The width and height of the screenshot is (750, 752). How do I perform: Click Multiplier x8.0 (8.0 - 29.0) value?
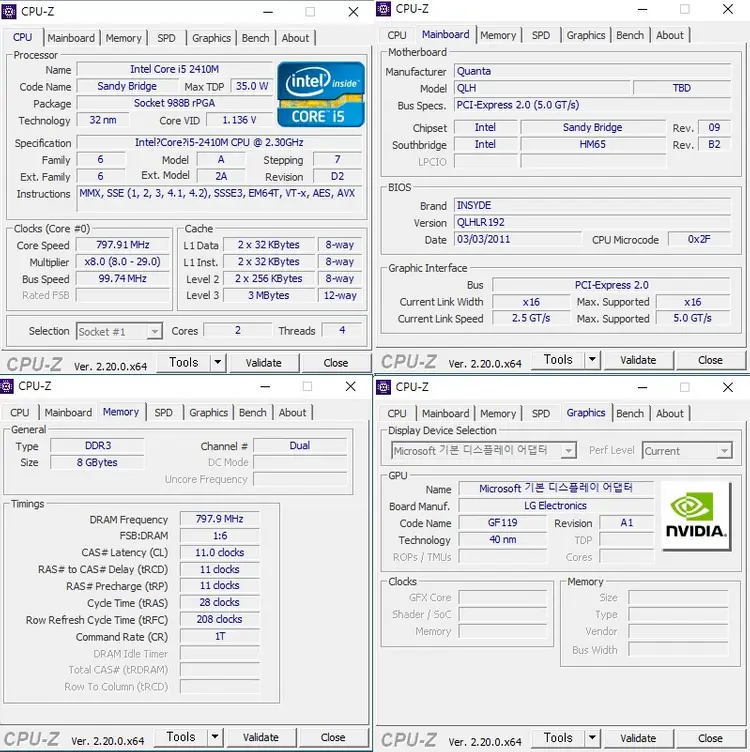point(123,261)
